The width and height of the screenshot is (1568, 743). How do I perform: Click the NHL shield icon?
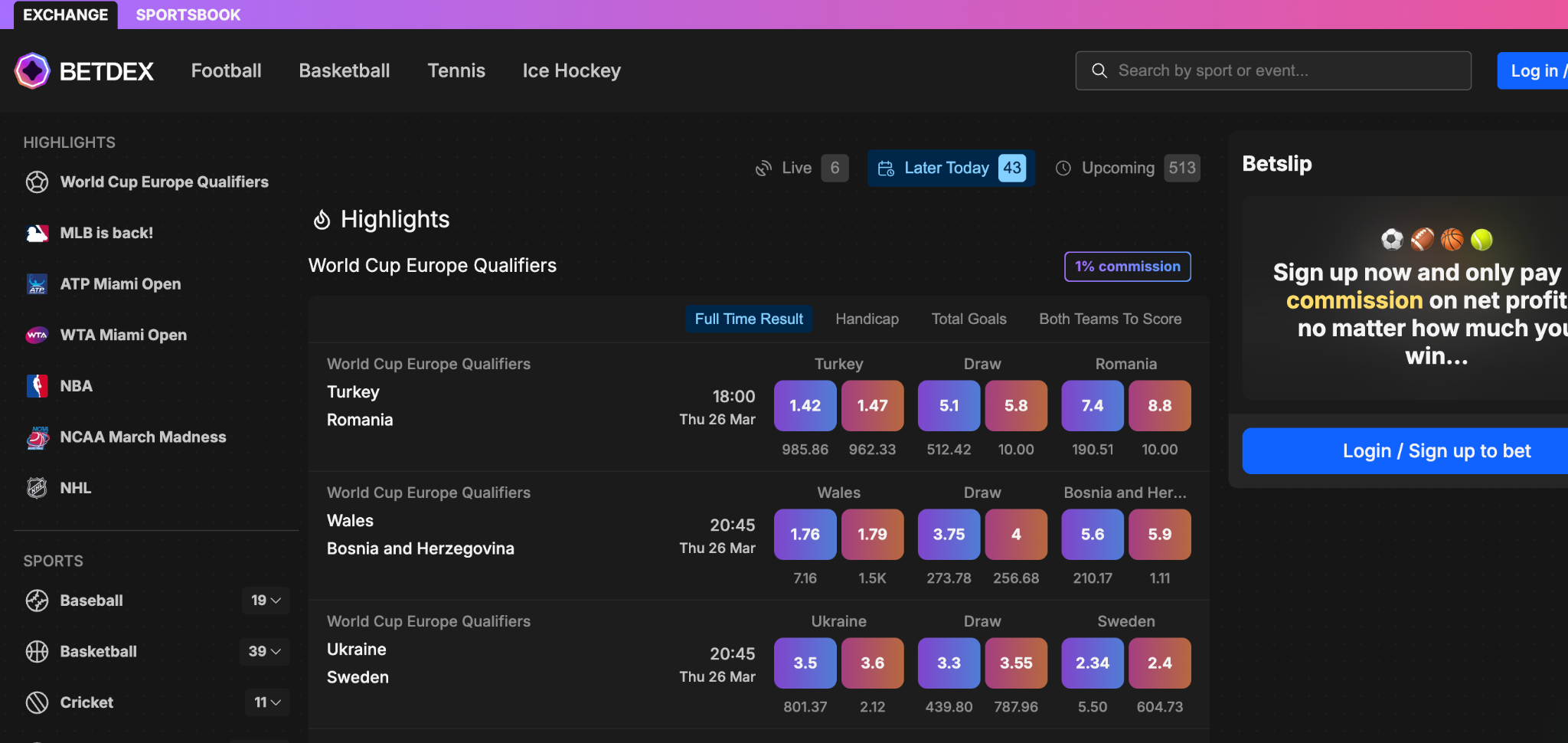click(37, 488)
